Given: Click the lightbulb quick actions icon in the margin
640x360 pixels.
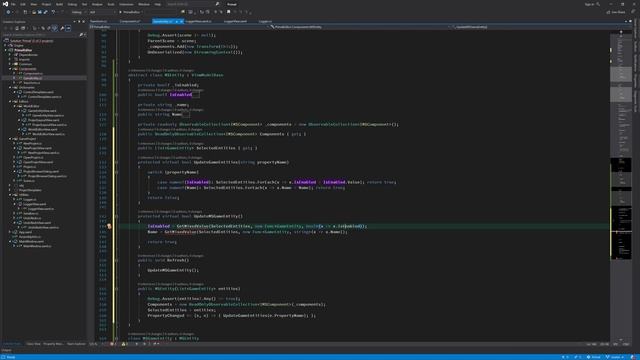Looking at the screenshot, I should click(109, 226).
